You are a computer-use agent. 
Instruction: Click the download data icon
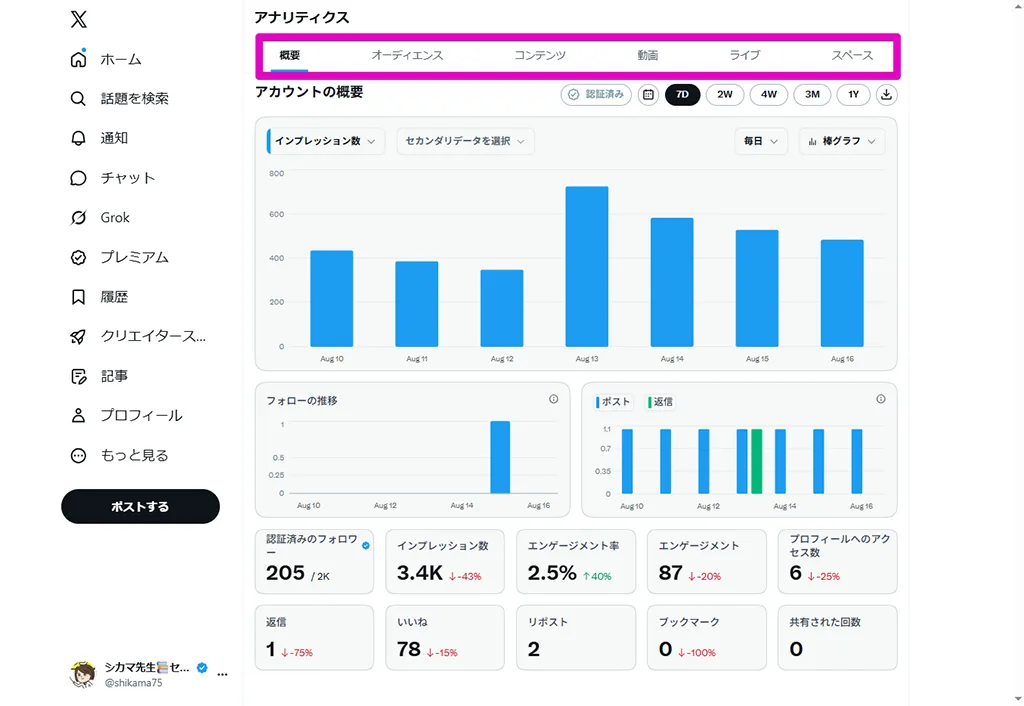[x=886, y=95]
